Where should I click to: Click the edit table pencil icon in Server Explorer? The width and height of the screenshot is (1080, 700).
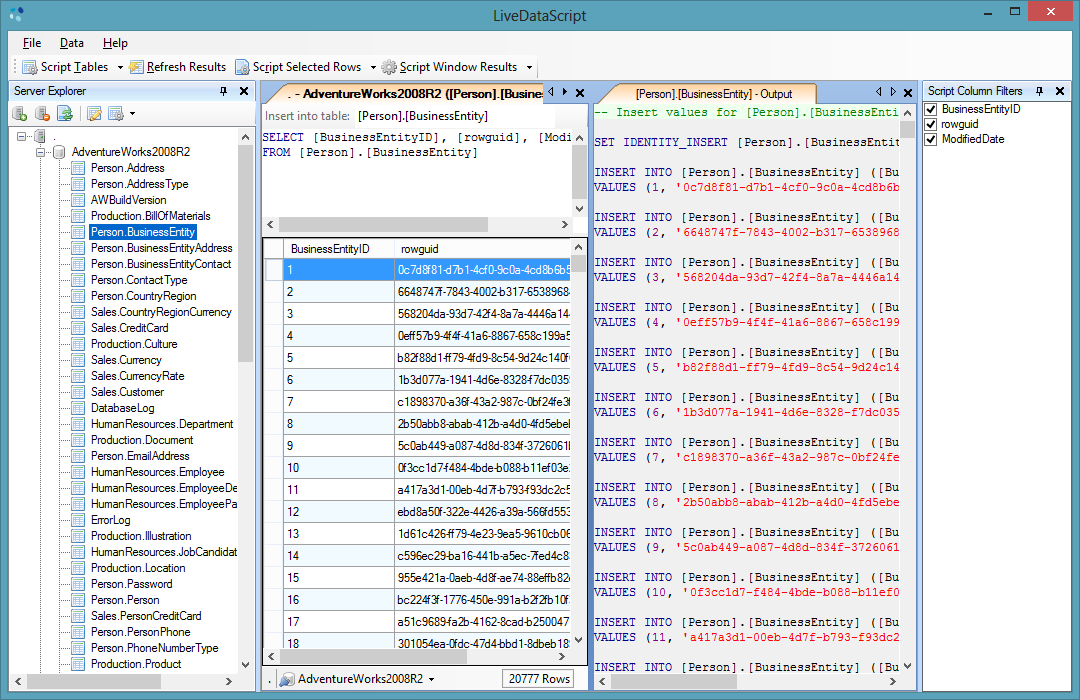(x=94, y=114)
